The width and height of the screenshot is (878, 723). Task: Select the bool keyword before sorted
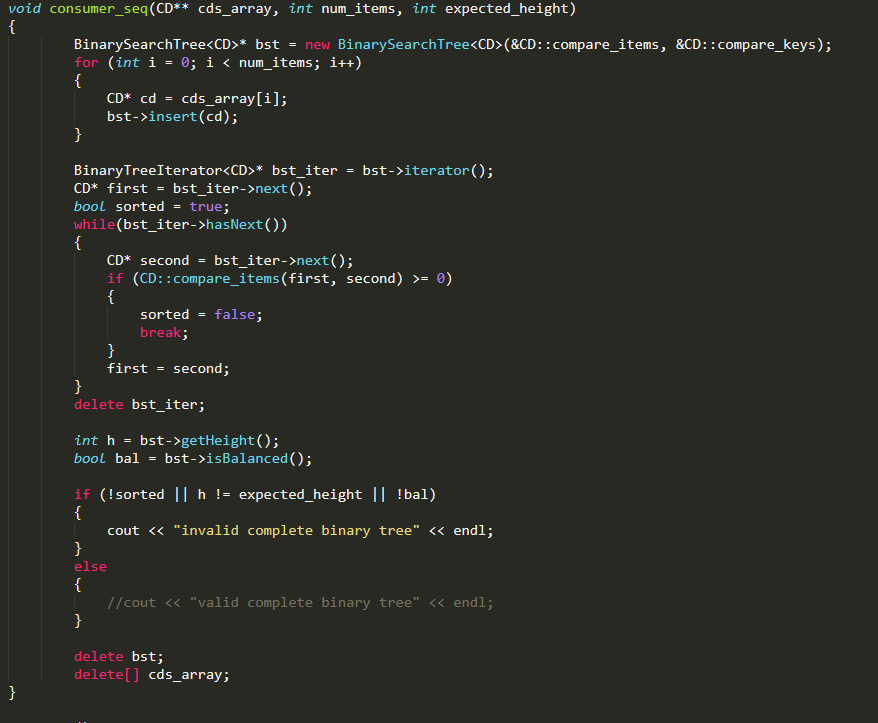point(89,206)
